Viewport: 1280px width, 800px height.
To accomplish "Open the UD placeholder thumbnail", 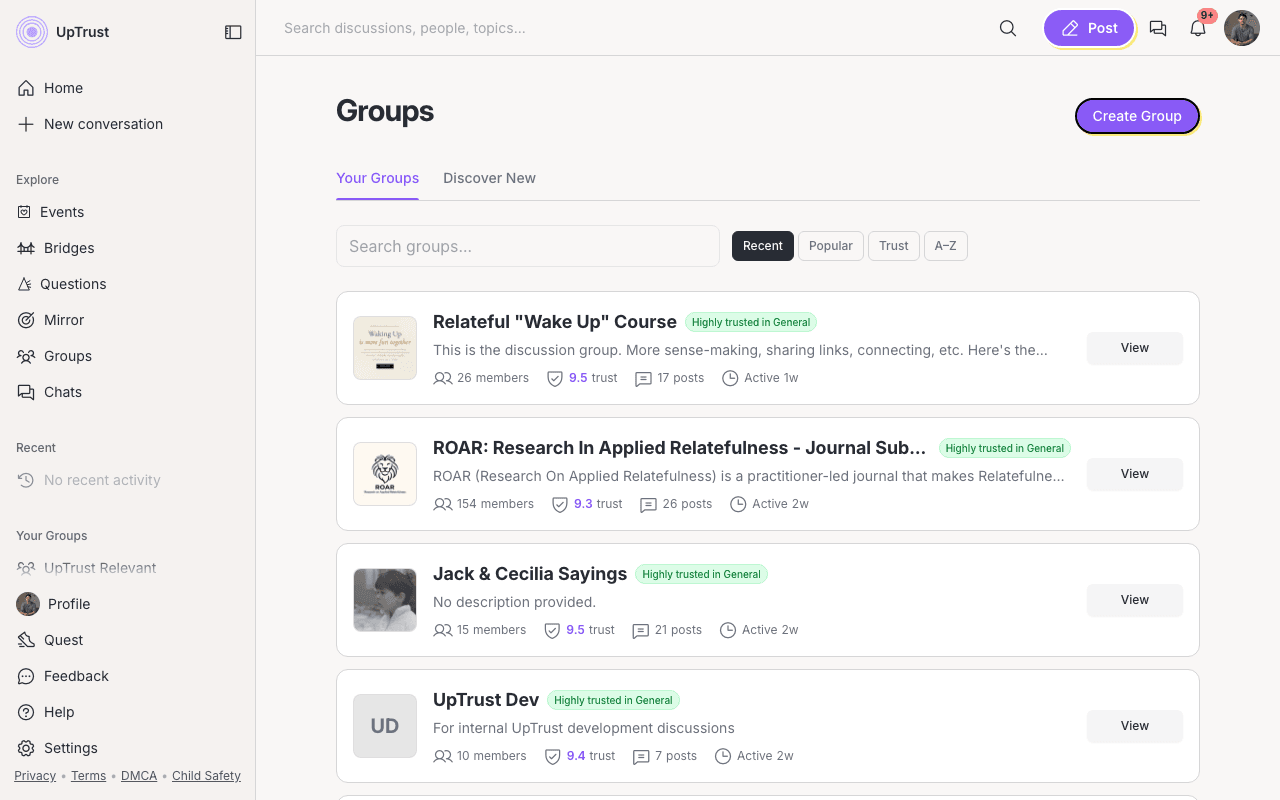I will click(385, 726).
